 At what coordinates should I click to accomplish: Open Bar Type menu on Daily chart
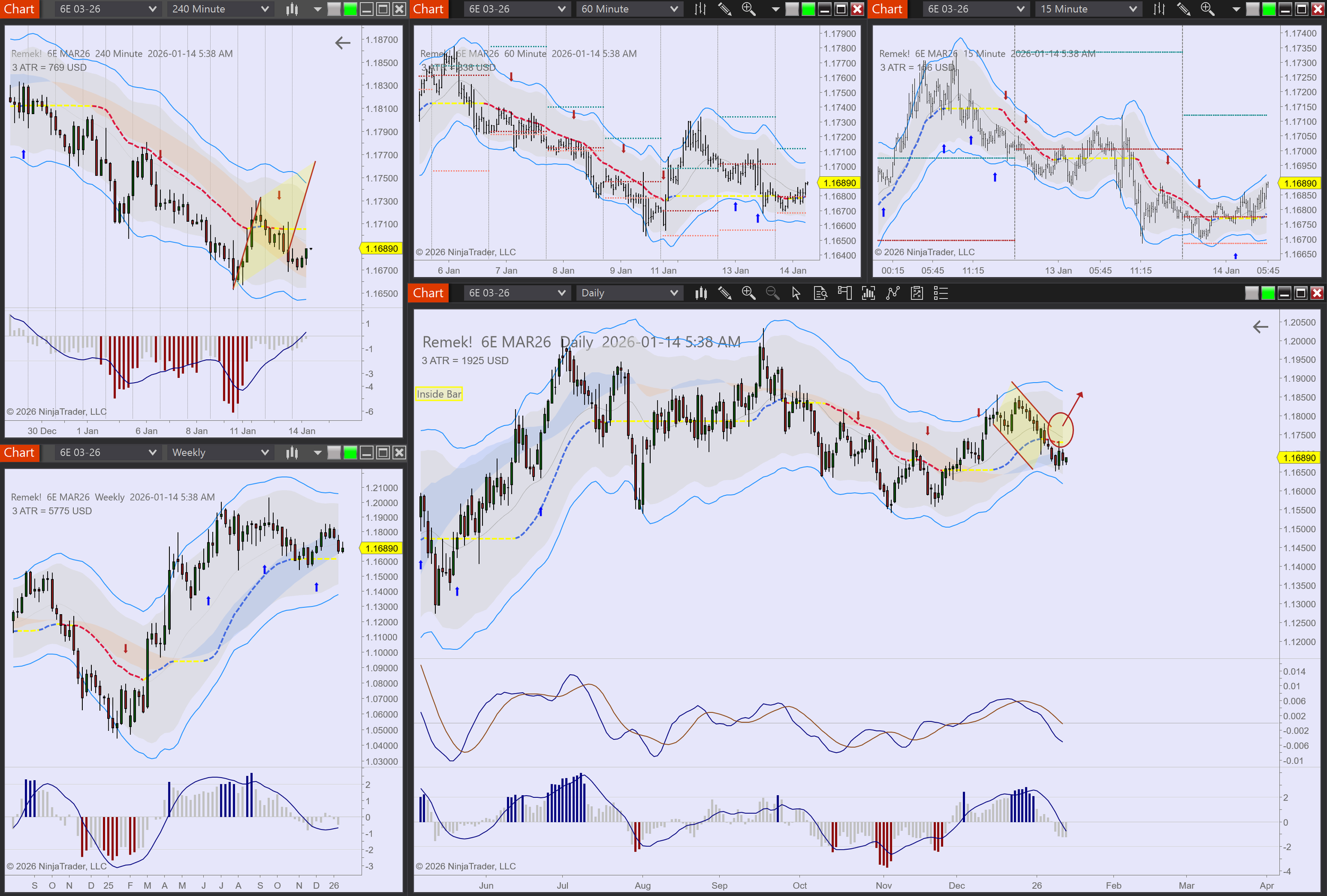[x=701, y=293]
